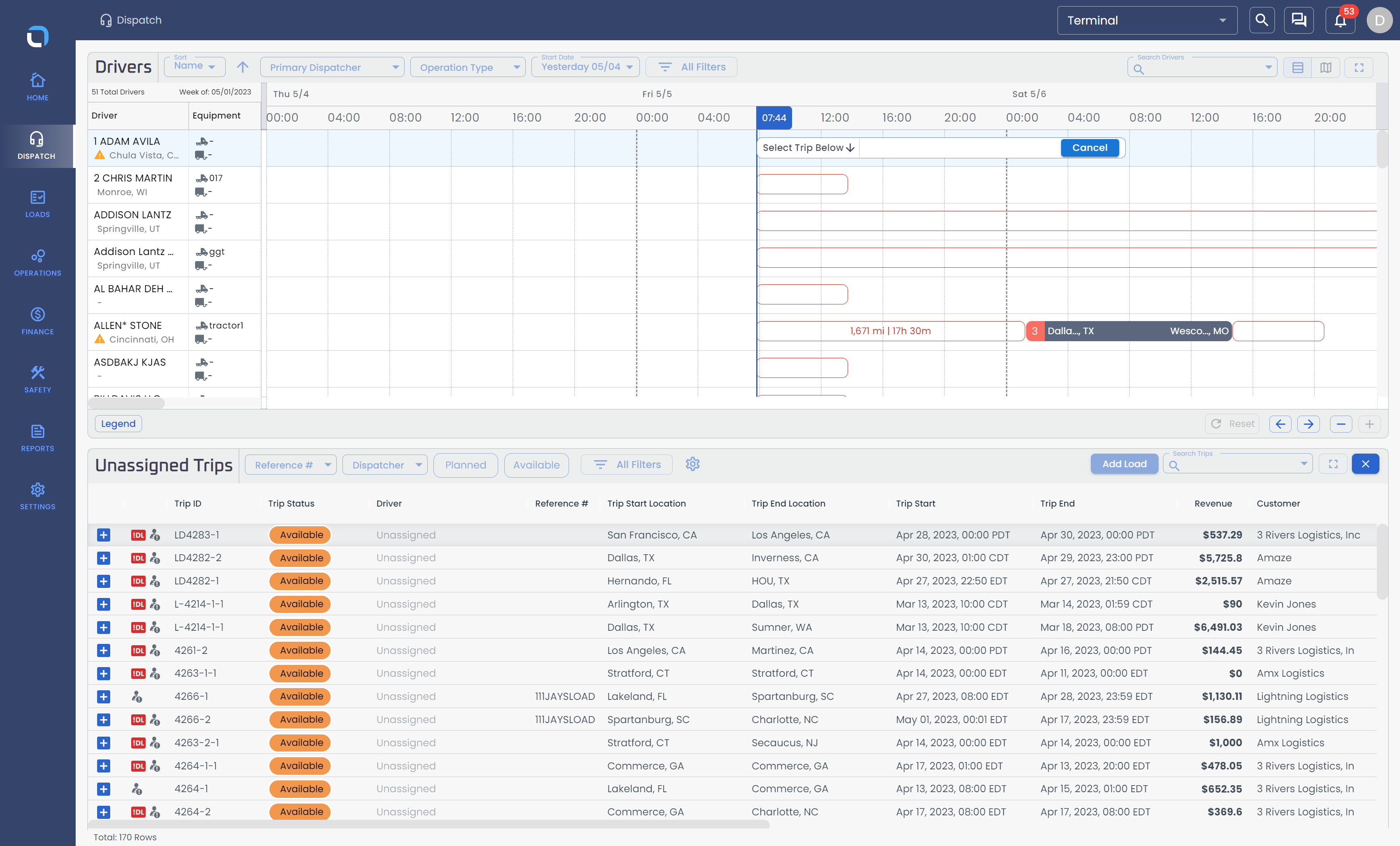Image resolution: width=1400 pixels, height=846 pixels.
Task: Expand trip row LD4283-1 plus box
Action: click(103, 535)
